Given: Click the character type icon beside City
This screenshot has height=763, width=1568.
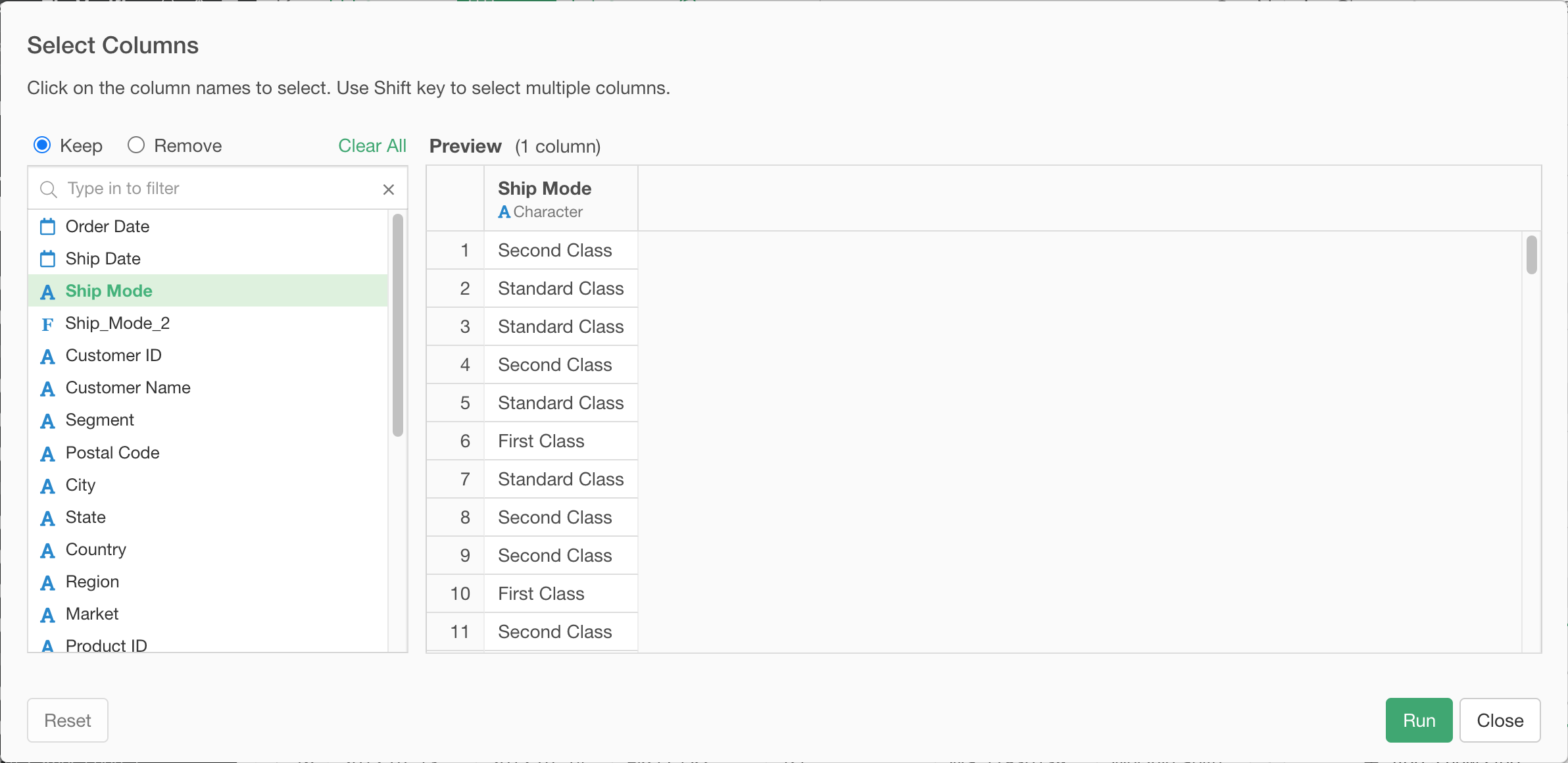Looking at the screenshot, I should (47, 486).
